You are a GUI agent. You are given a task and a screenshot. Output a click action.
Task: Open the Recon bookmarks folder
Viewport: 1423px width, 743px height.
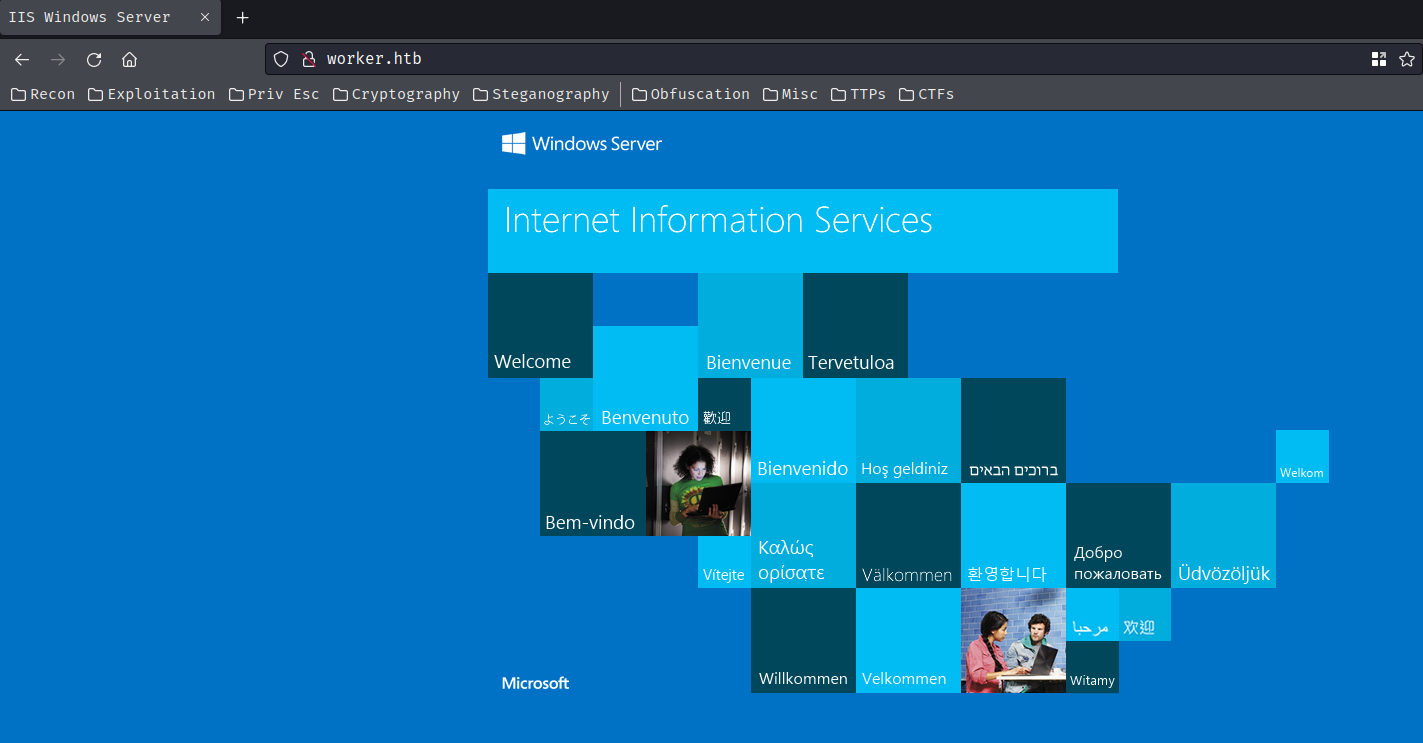click(43, 94)
